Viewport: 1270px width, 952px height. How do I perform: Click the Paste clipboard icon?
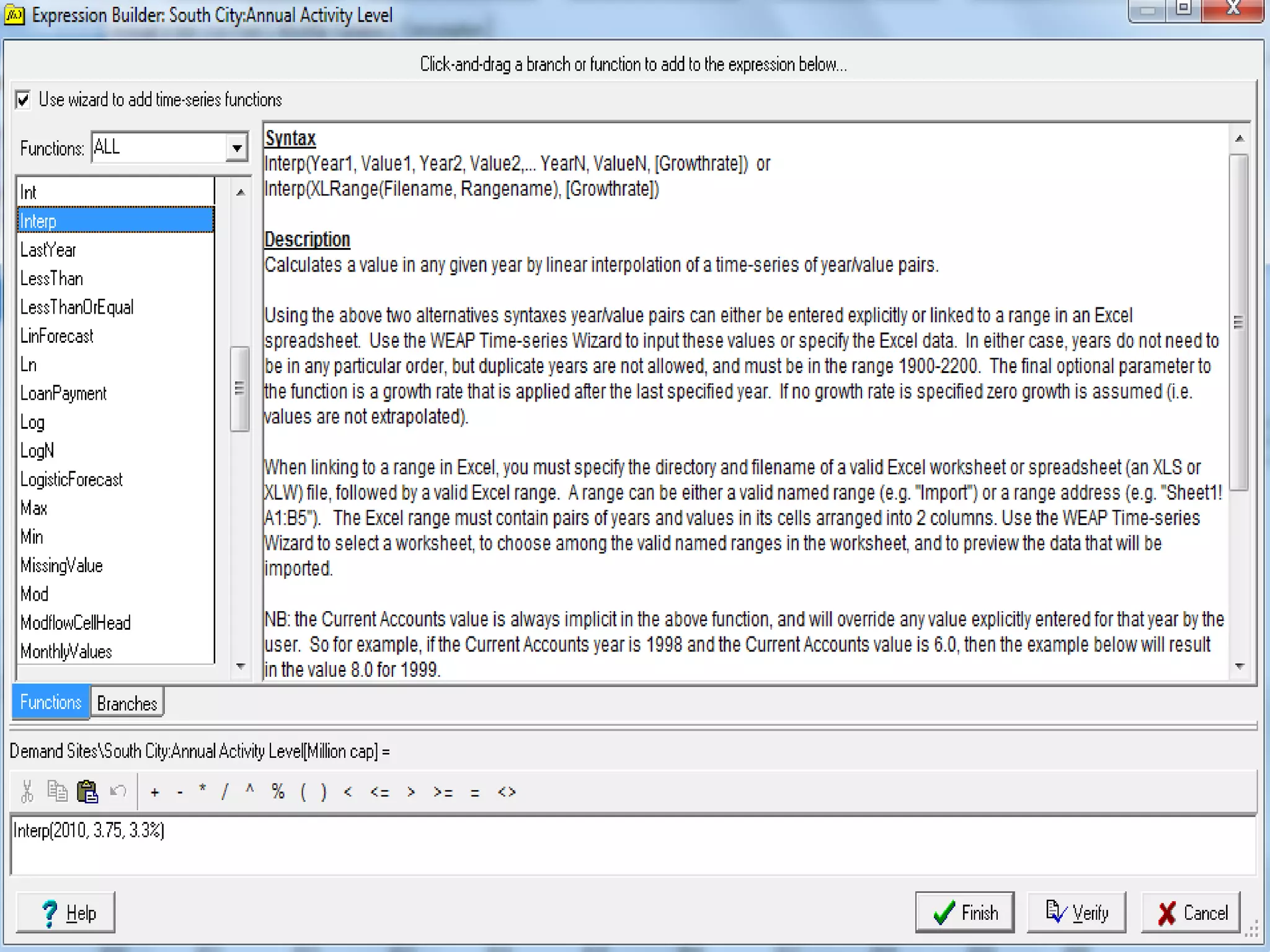click(x=87, y=791)
